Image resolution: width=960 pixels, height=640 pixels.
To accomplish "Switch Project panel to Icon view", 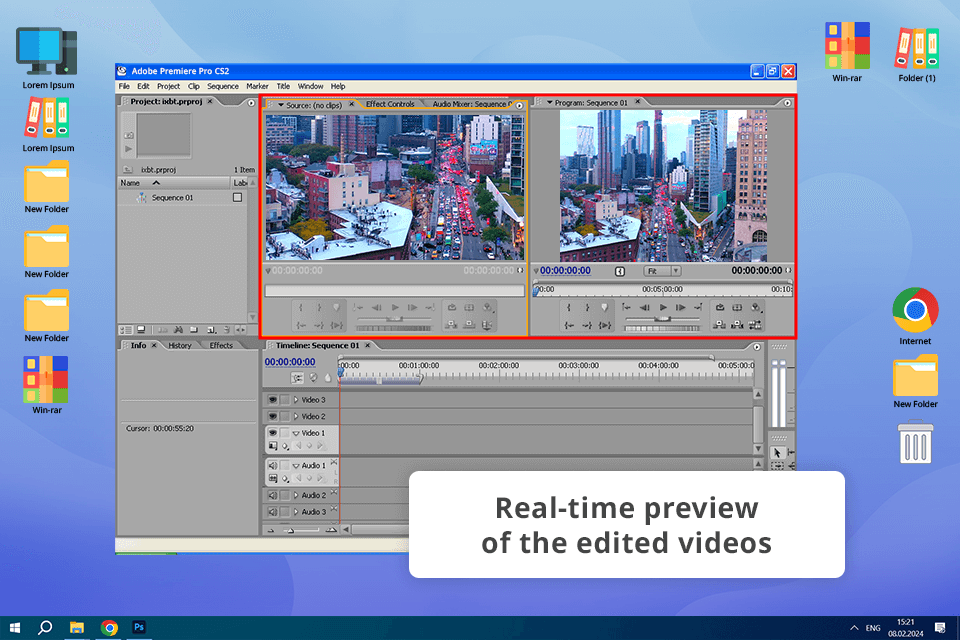I will 141,330.
